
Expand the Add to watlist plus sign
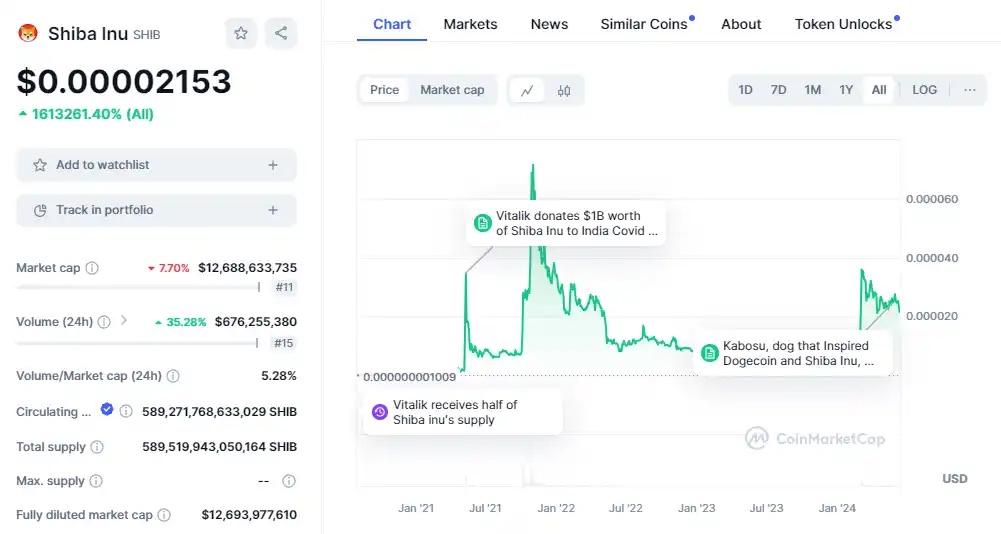pos(273,165)
